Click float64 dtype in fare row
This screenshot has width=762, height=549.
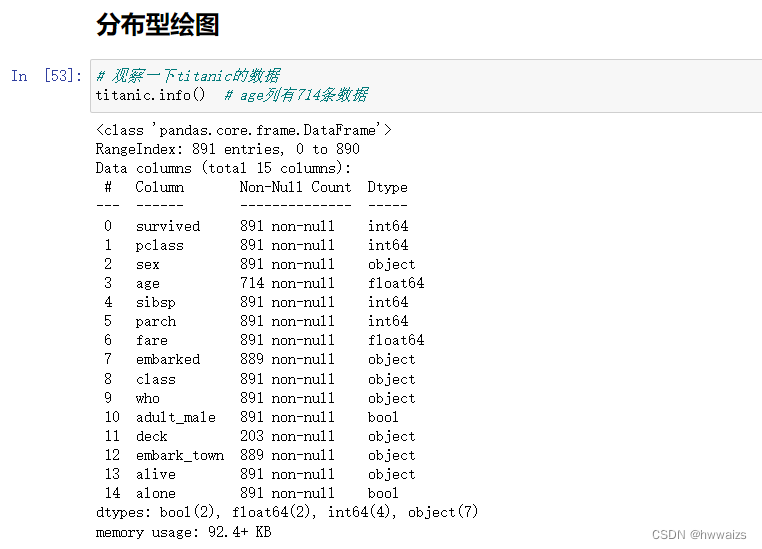(x=396, y=340)
